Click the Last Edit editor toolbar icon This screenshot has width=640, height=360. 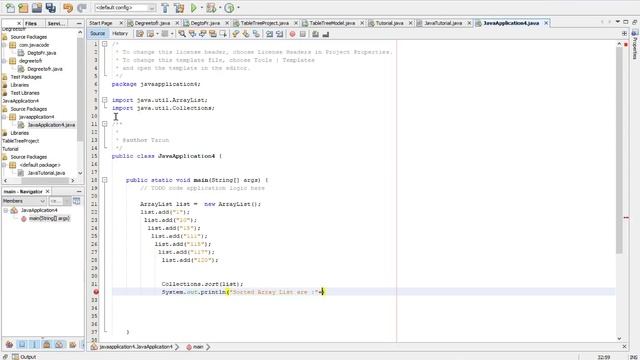(x=140, y=34)
